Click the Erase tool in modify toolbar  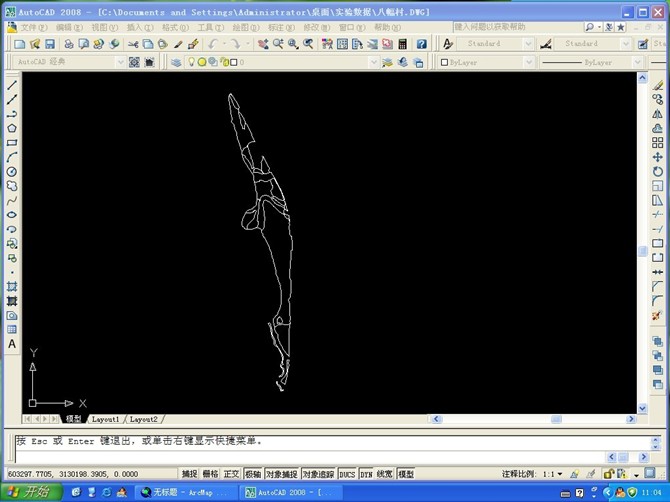pyautogui.click(x=657, y=85)
